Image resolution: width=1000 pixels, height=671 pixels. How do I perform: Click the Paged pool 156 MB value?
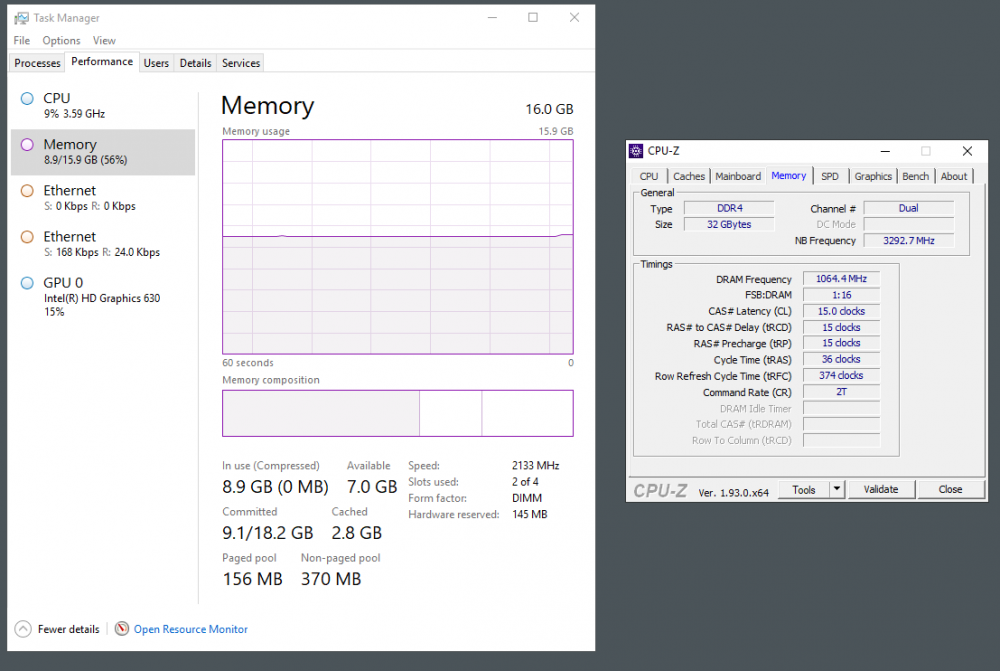[x=253, y=579]
